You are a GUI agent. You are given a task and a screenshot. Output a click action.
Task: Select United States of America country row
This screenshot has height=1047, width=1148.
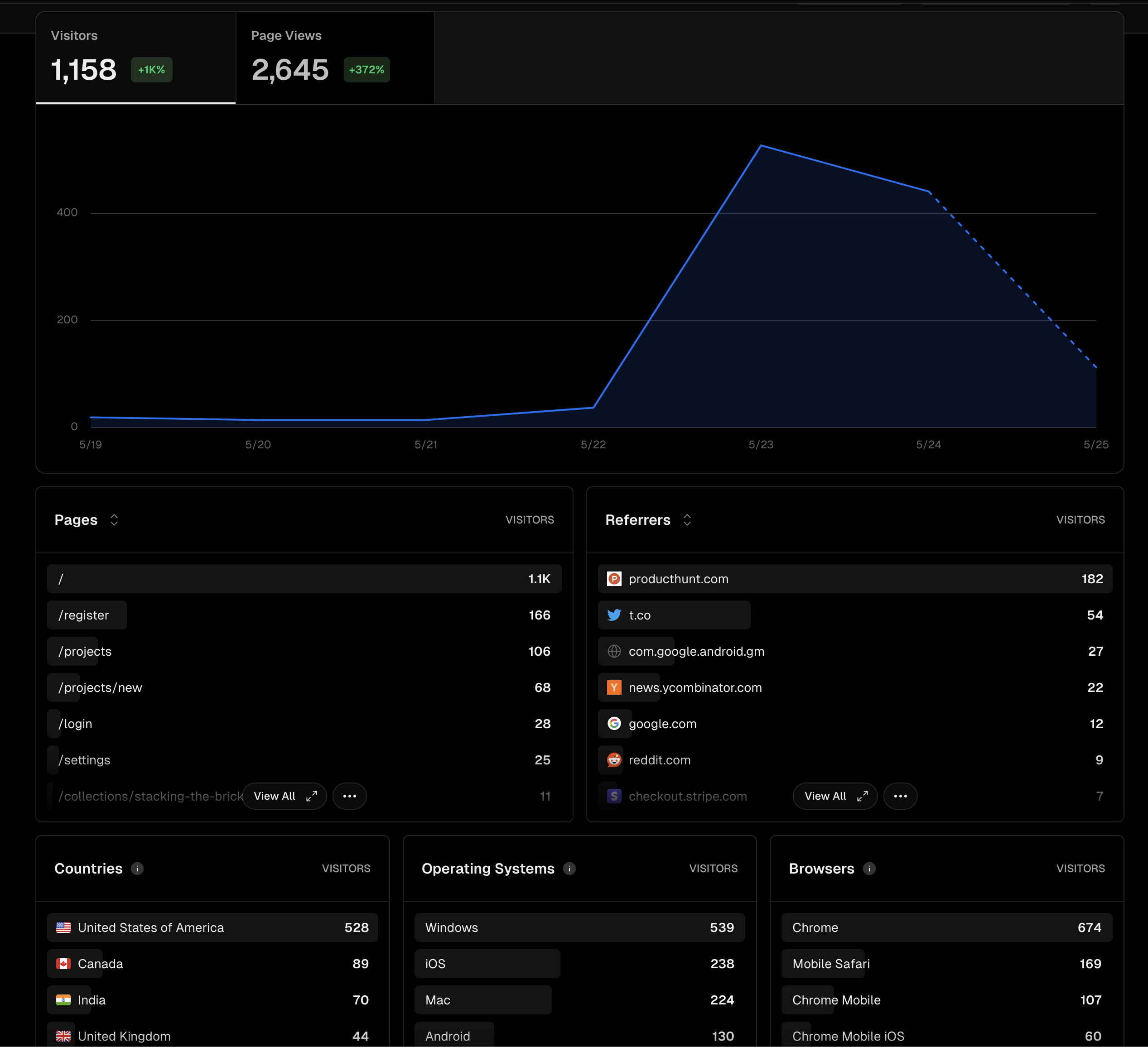click(212, 927)
